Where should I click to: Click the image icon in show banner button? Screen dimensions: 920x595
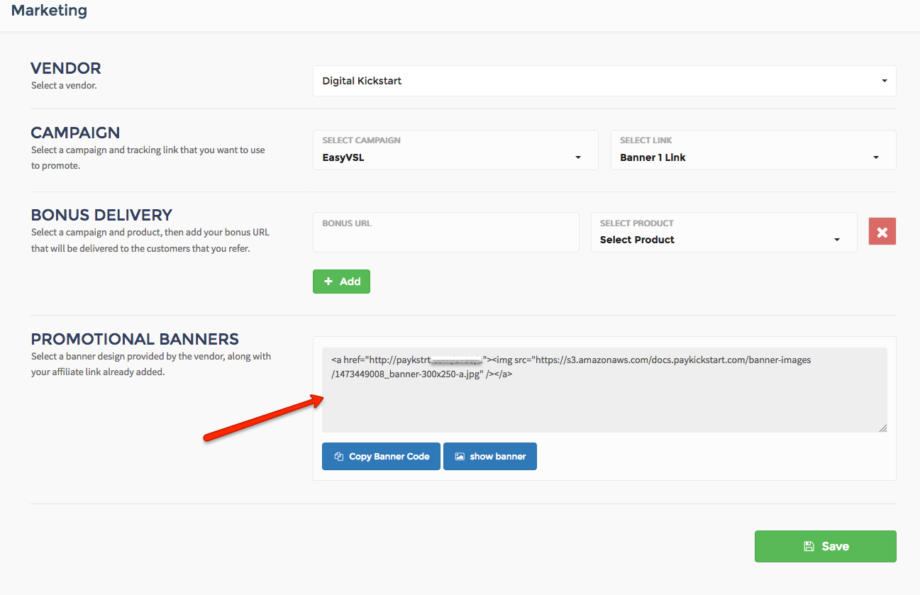(x=459, y=457)
